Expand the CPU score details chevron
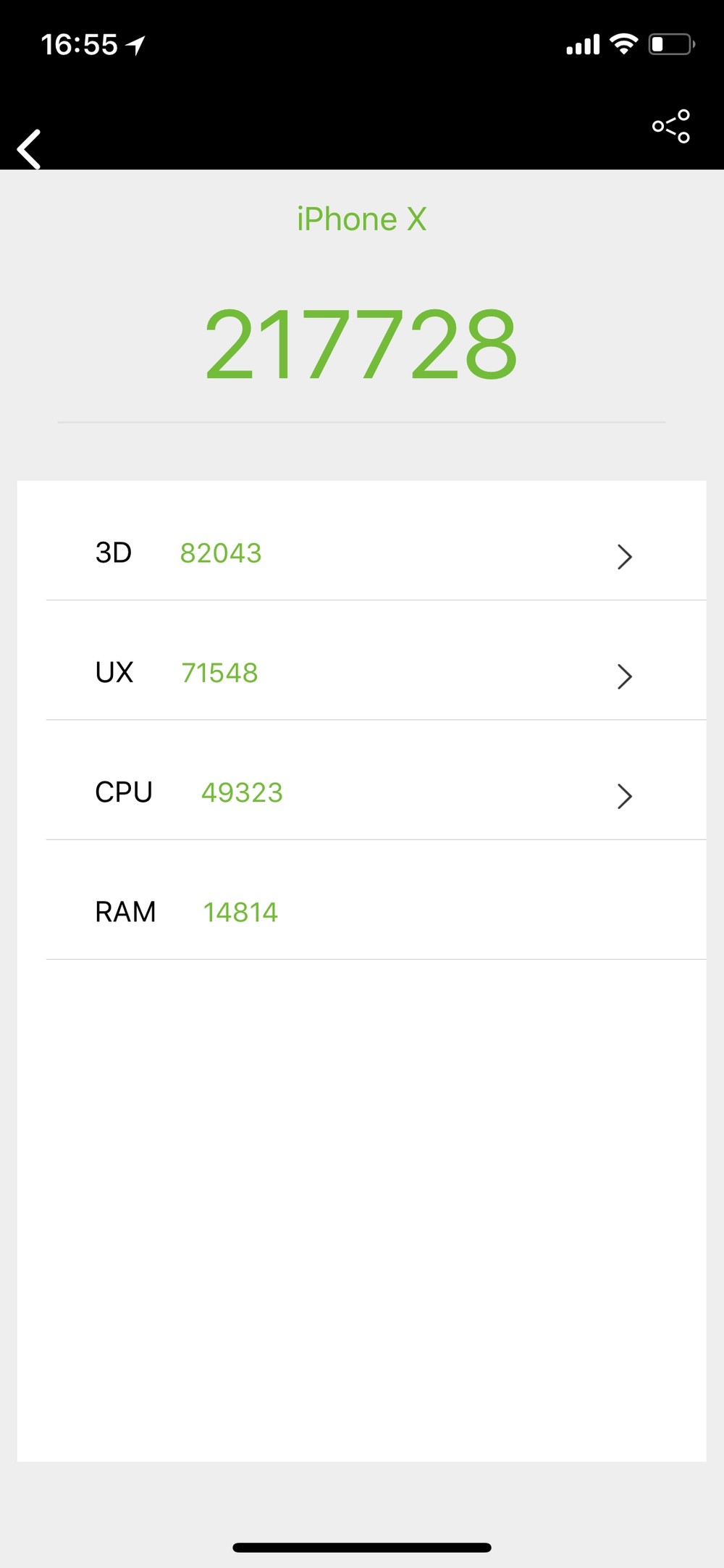 [624, 796]
